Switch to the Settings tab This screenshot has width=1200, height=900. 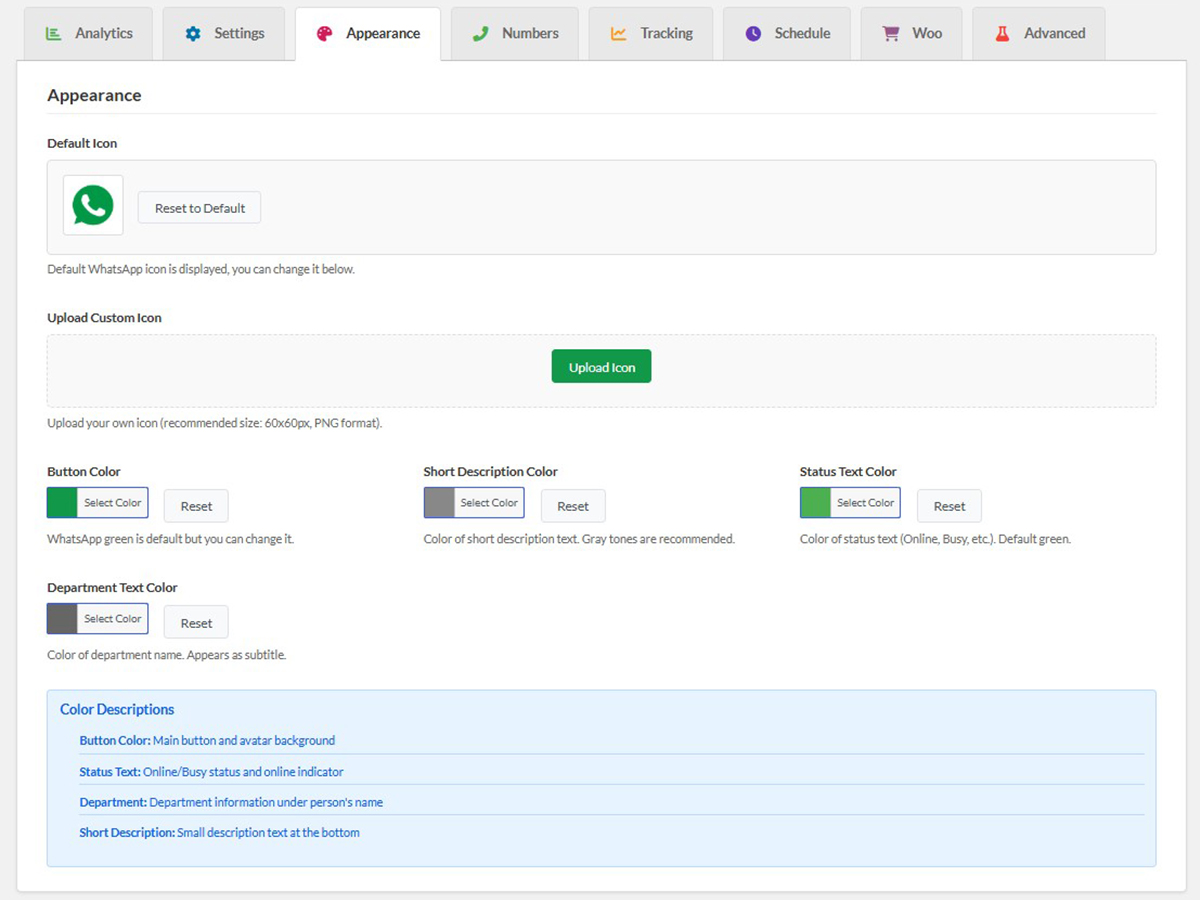click(x=224, y=33)
